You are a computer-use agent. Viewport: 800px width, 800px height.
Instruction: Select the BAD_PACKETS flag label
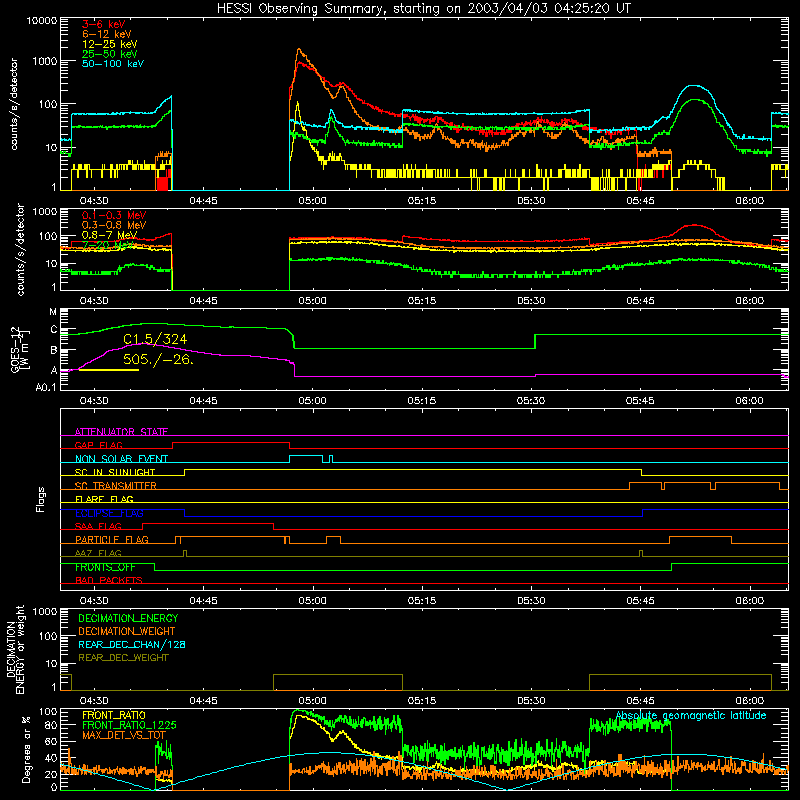point(109,580)
